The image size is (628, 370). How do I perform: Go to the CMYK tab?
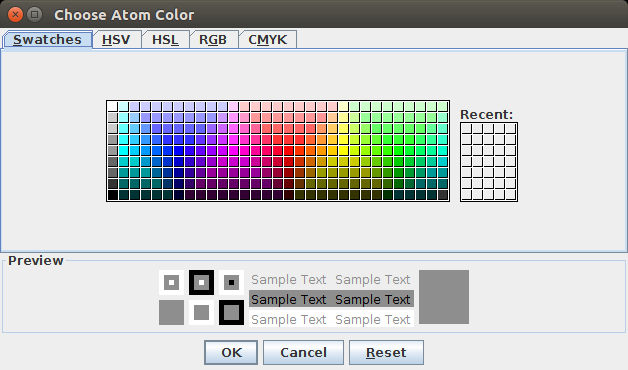[268, 40]
